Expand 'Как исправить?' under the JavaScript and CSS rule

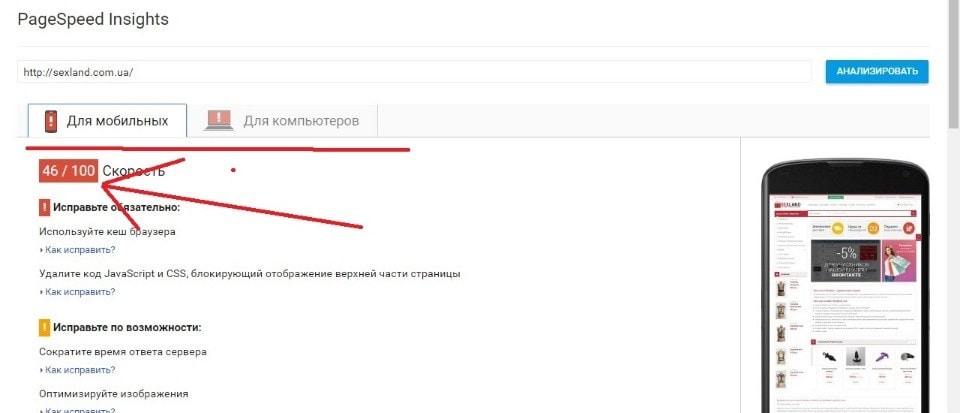pos(78,291)
